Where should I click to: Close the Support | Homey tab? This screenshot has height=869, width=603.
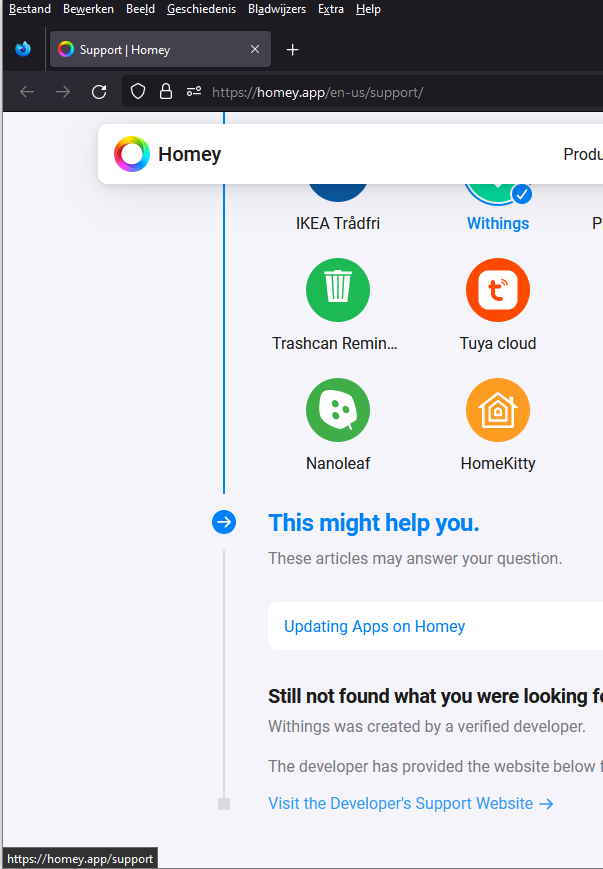pyautogui.click(x=255, y=49)
